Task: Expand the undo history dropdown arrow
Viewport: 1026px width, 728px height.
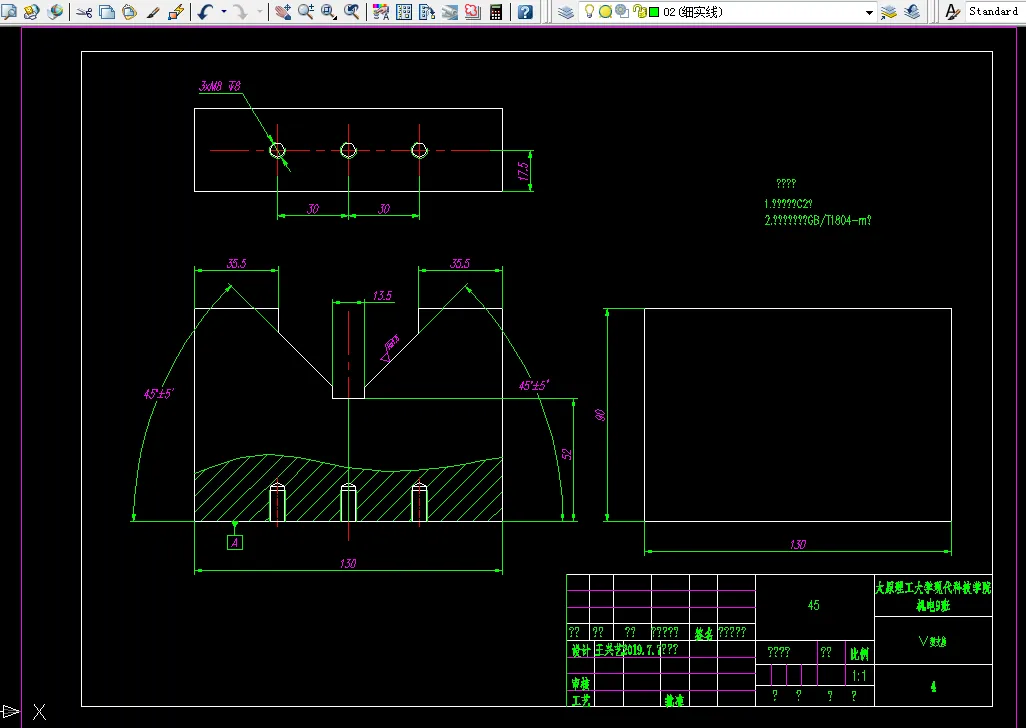Action: pyautogui.click(x=224, y=12)
